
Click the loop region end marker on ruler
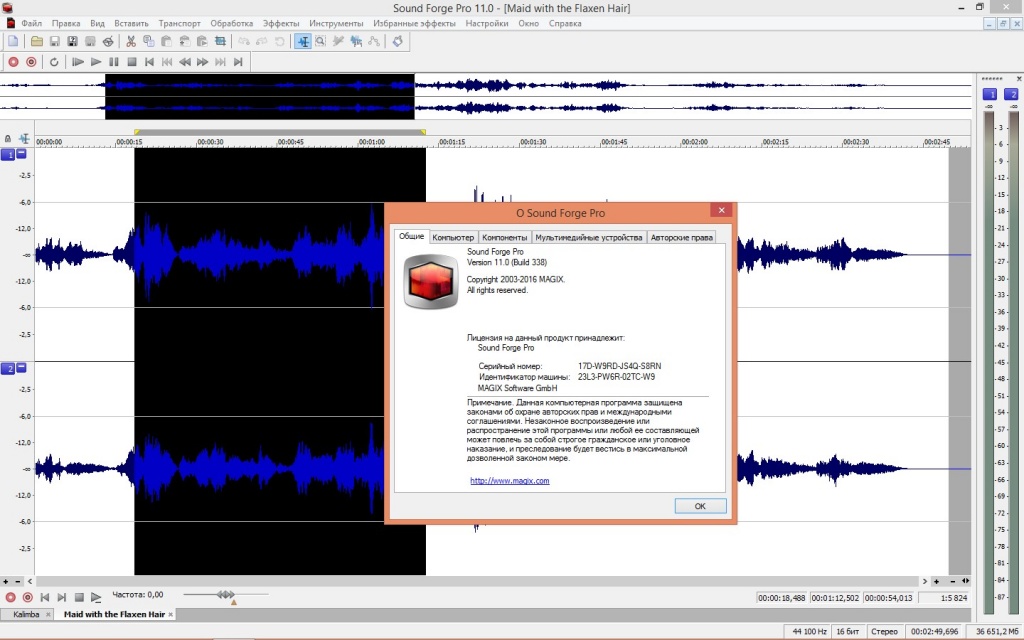423,132
